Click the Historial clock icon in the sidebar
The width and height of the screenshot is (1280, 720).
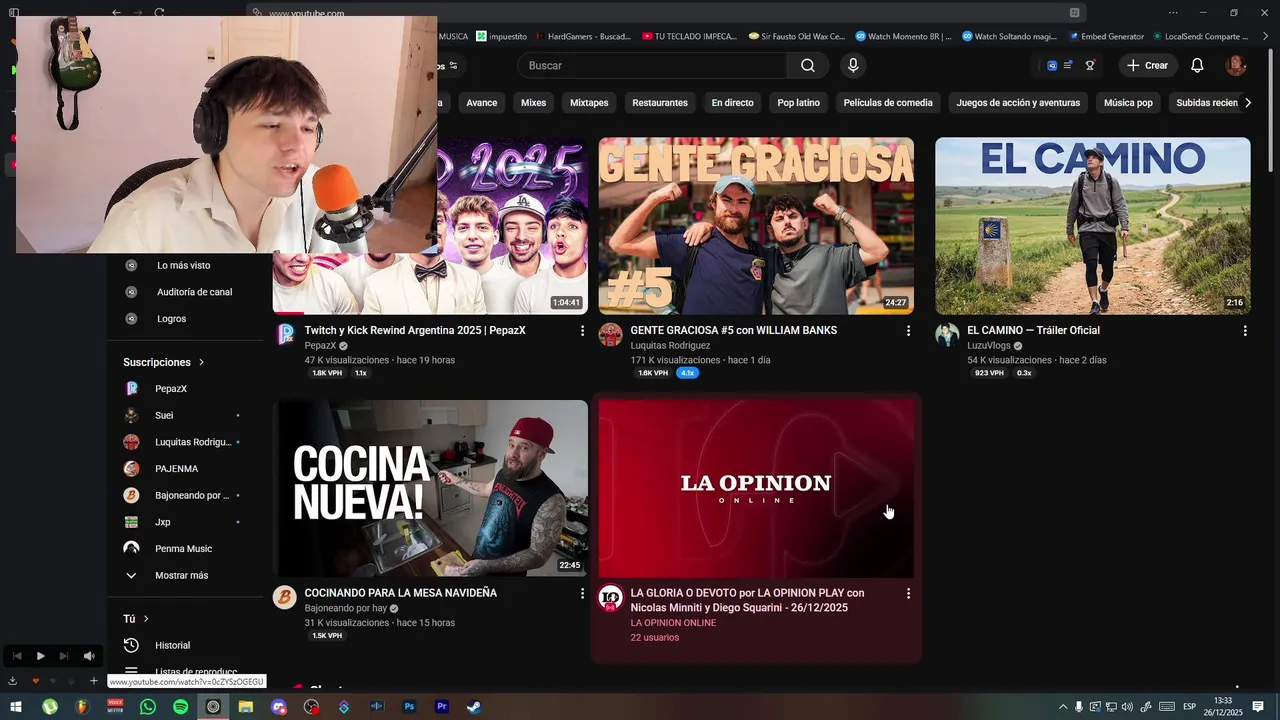[x=131, y=645]
